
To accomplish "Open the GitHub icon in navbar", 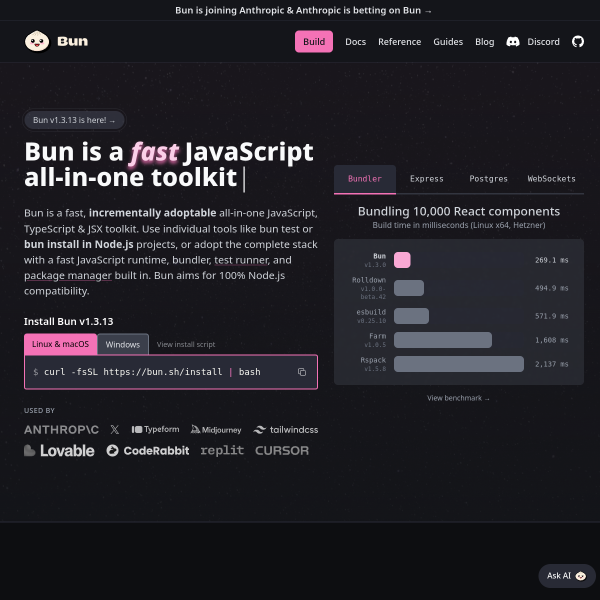I will point(578,41).
